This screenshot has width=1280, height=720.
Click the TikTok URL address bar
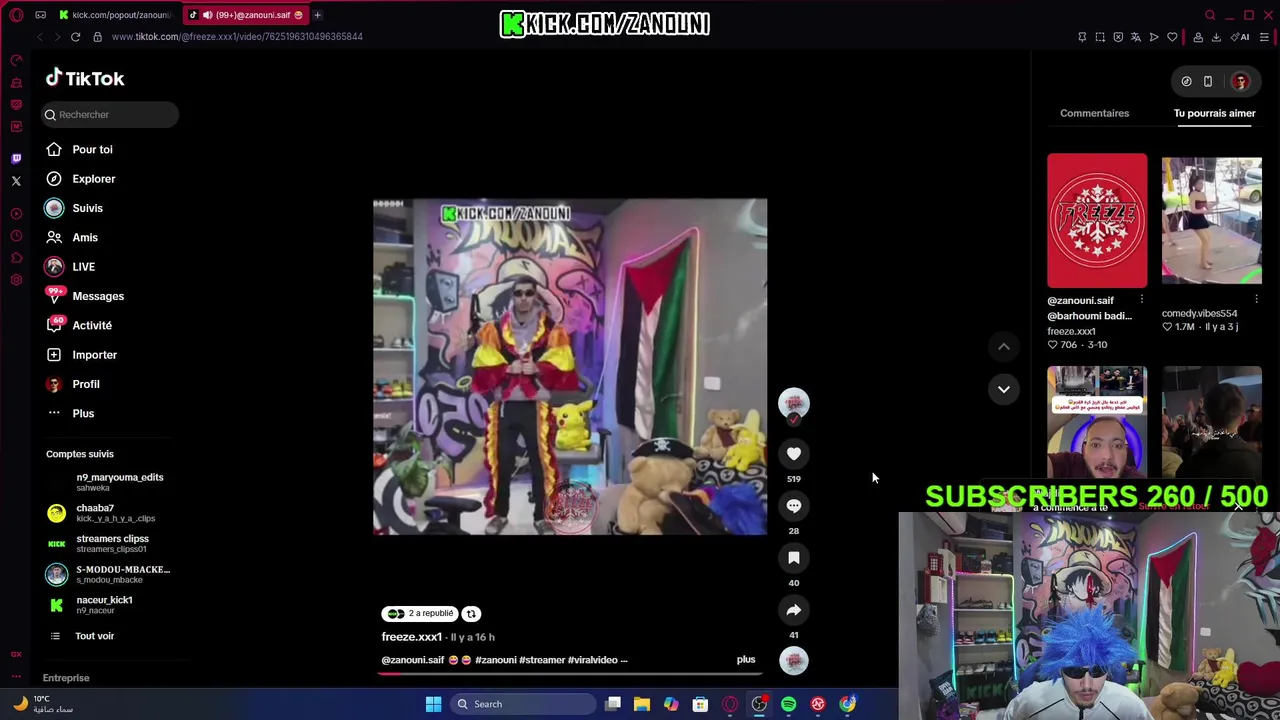(x=237, y=37)
